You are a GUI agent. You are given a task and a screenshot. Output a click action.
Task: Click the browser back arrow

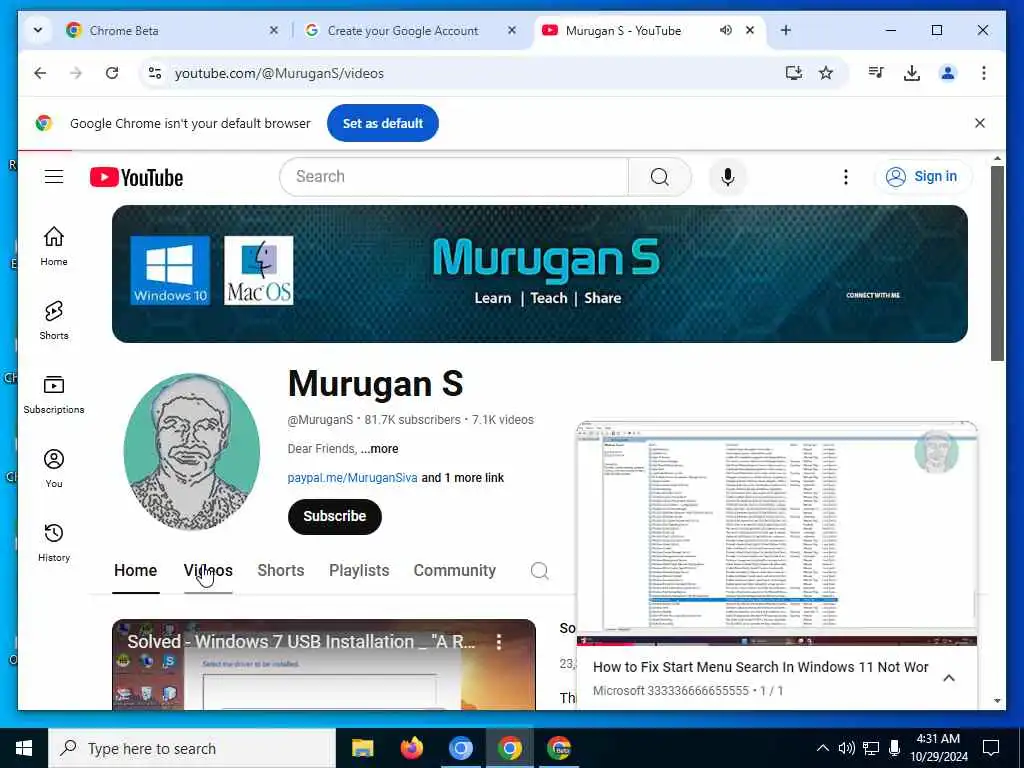[40, 73]
